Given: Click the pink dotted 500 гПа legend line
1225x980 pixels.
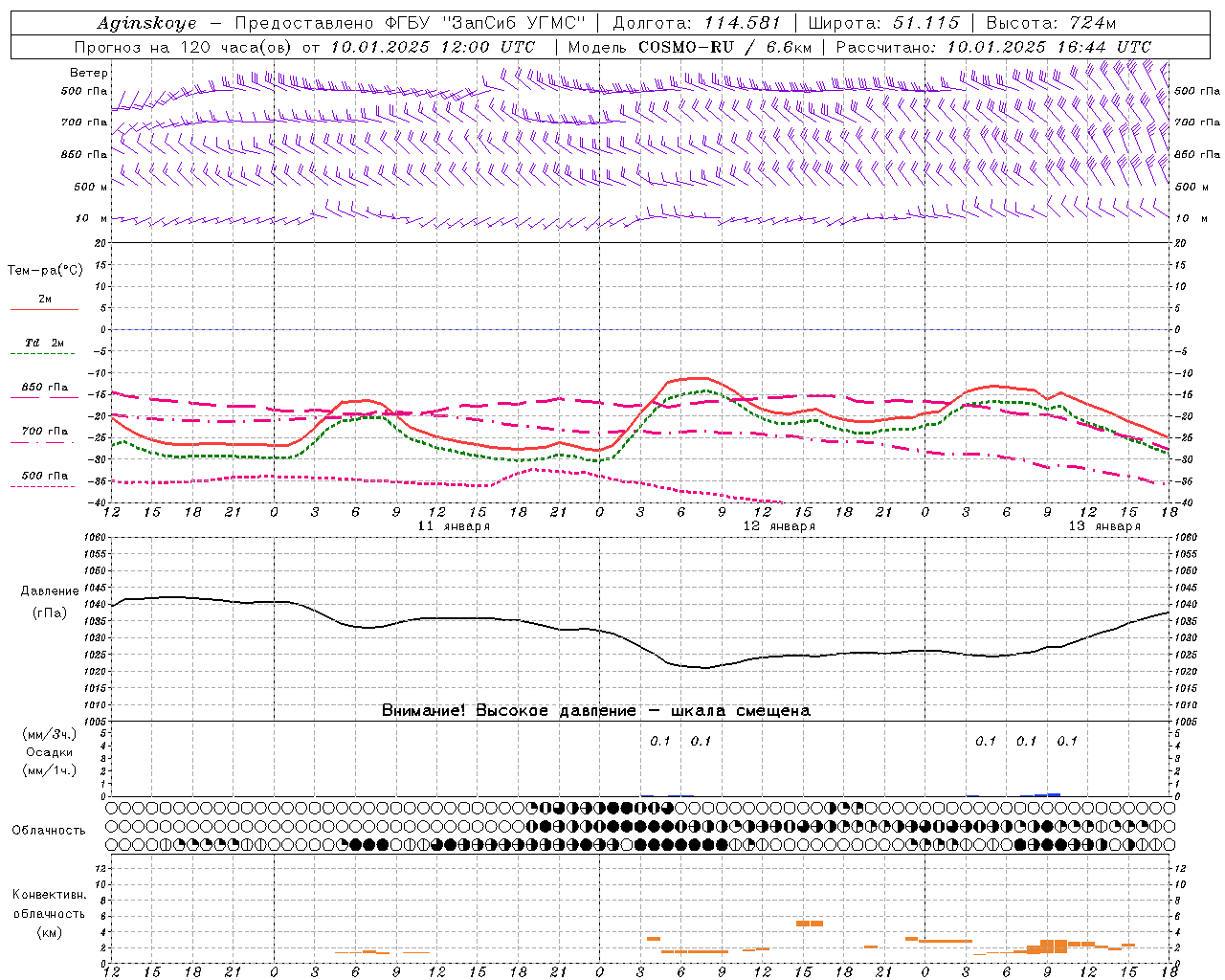Looking at the screenshot, I should tap(44, 486).
